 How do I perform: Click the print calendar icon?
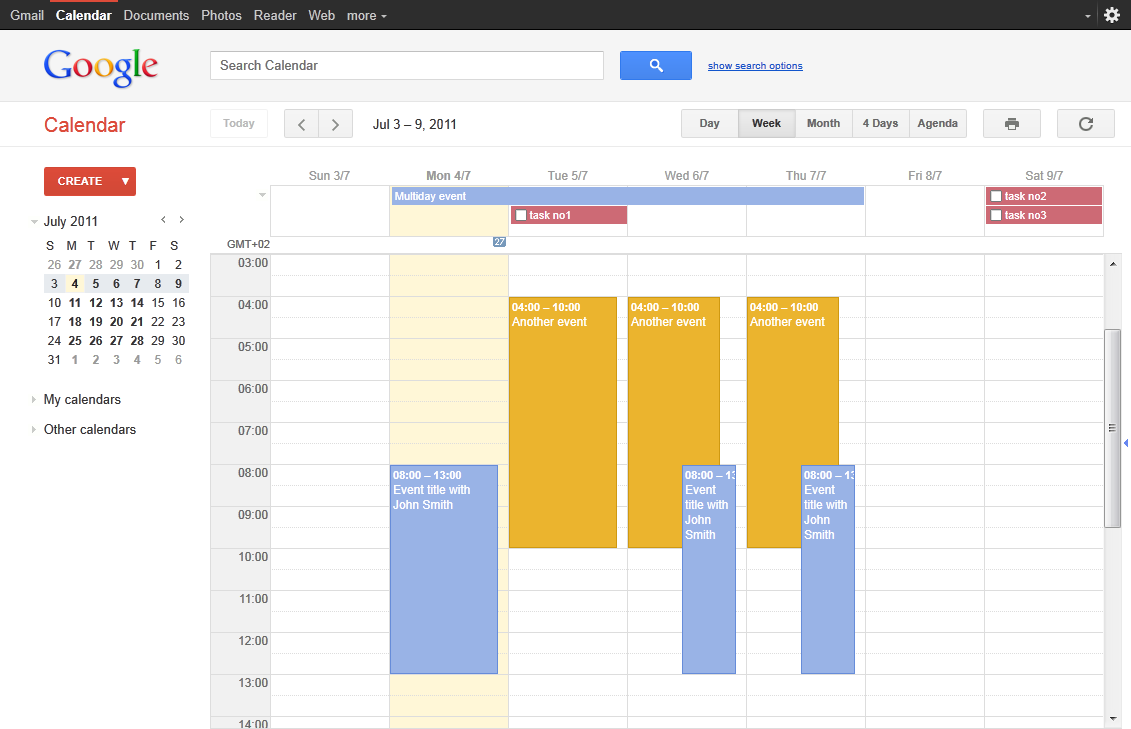1011,123
